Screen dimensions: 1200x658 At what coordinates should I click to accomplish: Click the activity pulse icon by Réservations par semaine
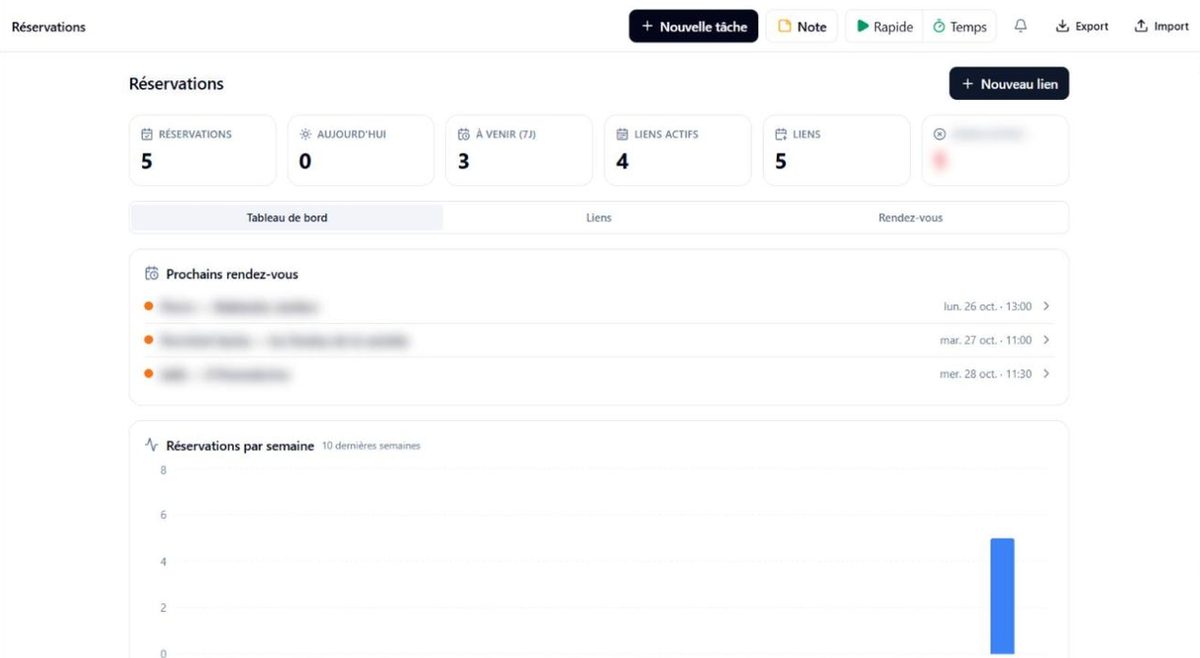[152, 445]
